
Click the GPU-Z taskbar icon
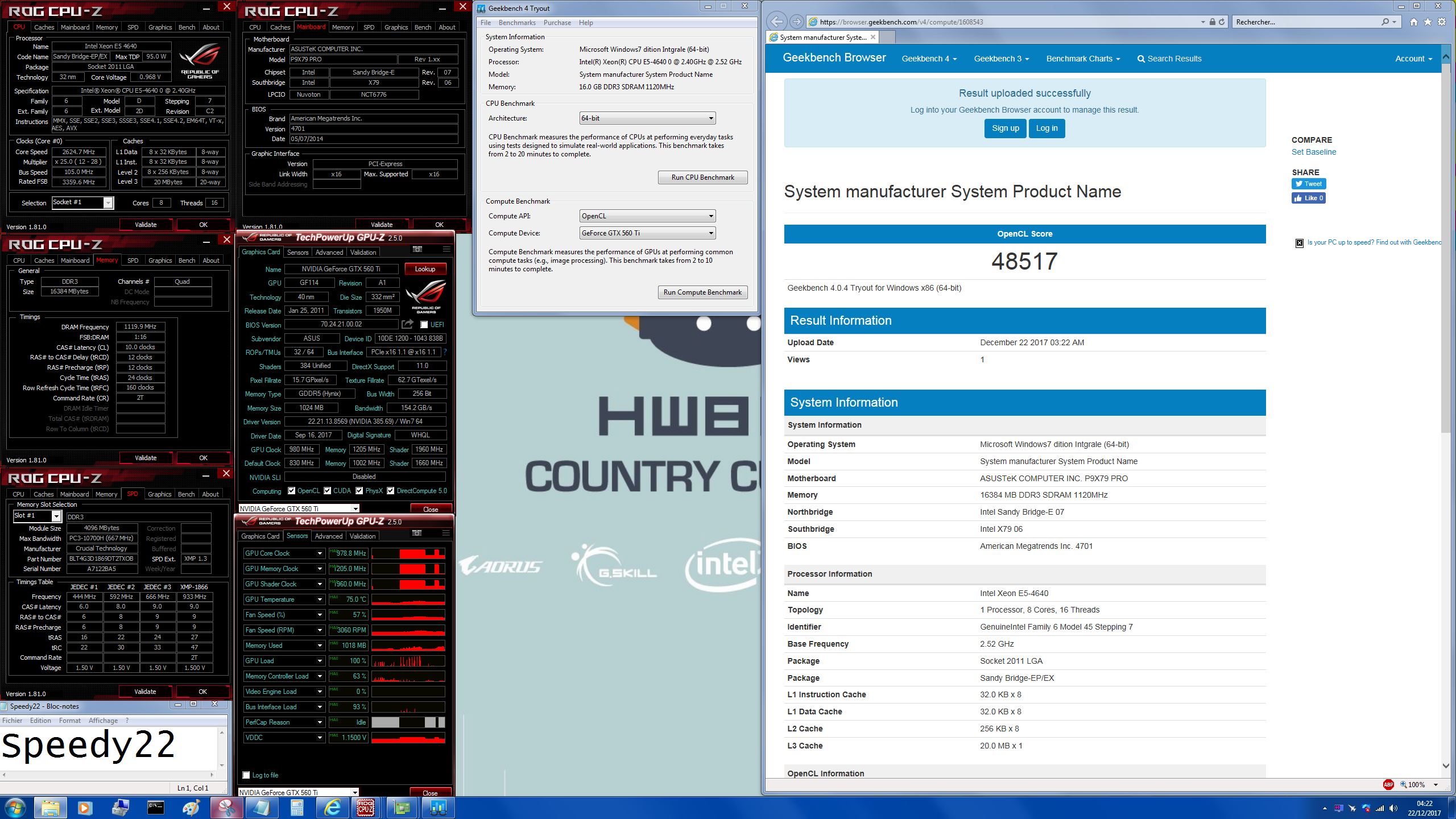pyautogui.click(x=402, y=808)
